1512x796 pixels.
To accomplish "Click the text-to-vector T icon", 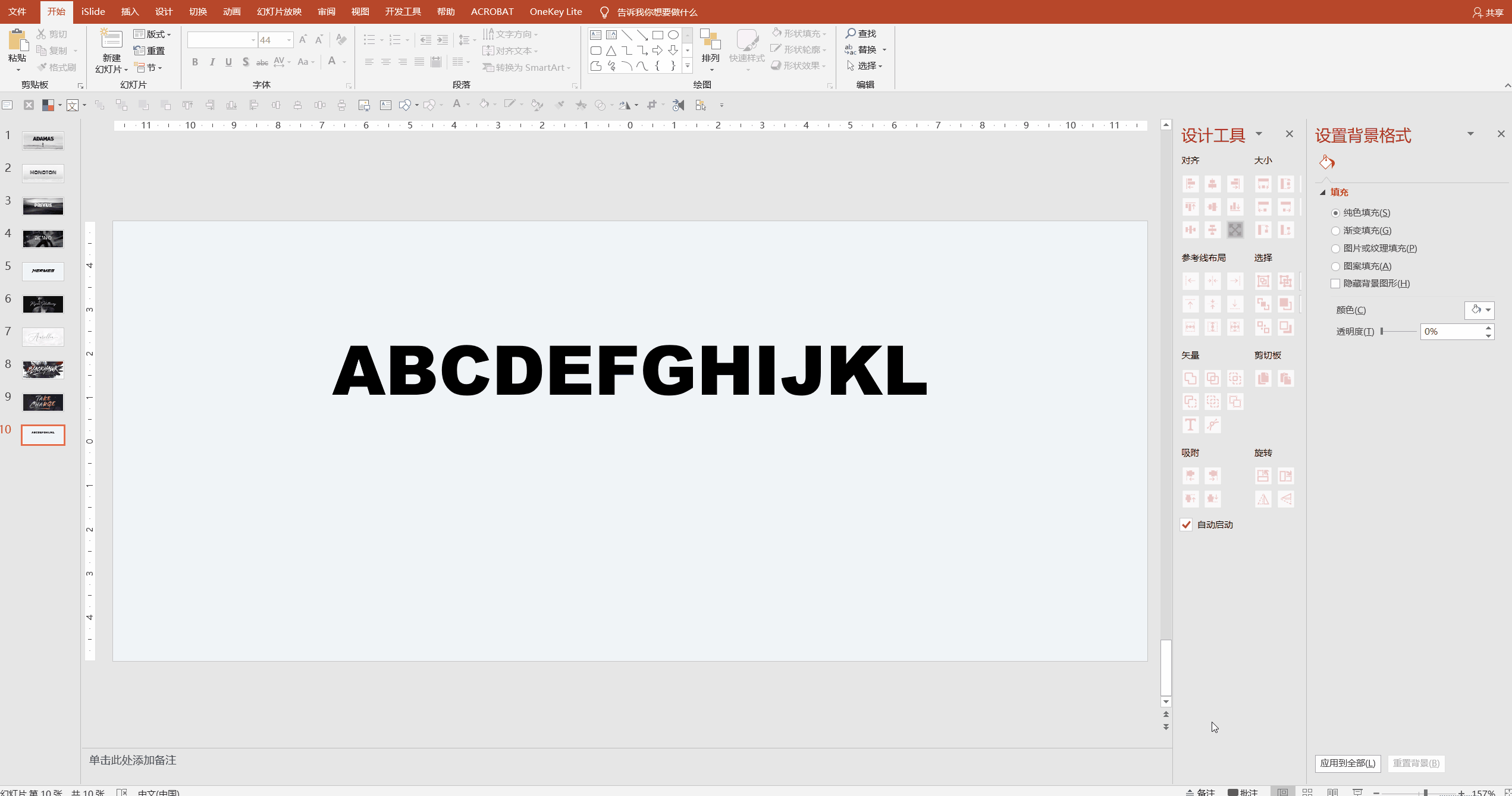I will [x=1190, y=424].
